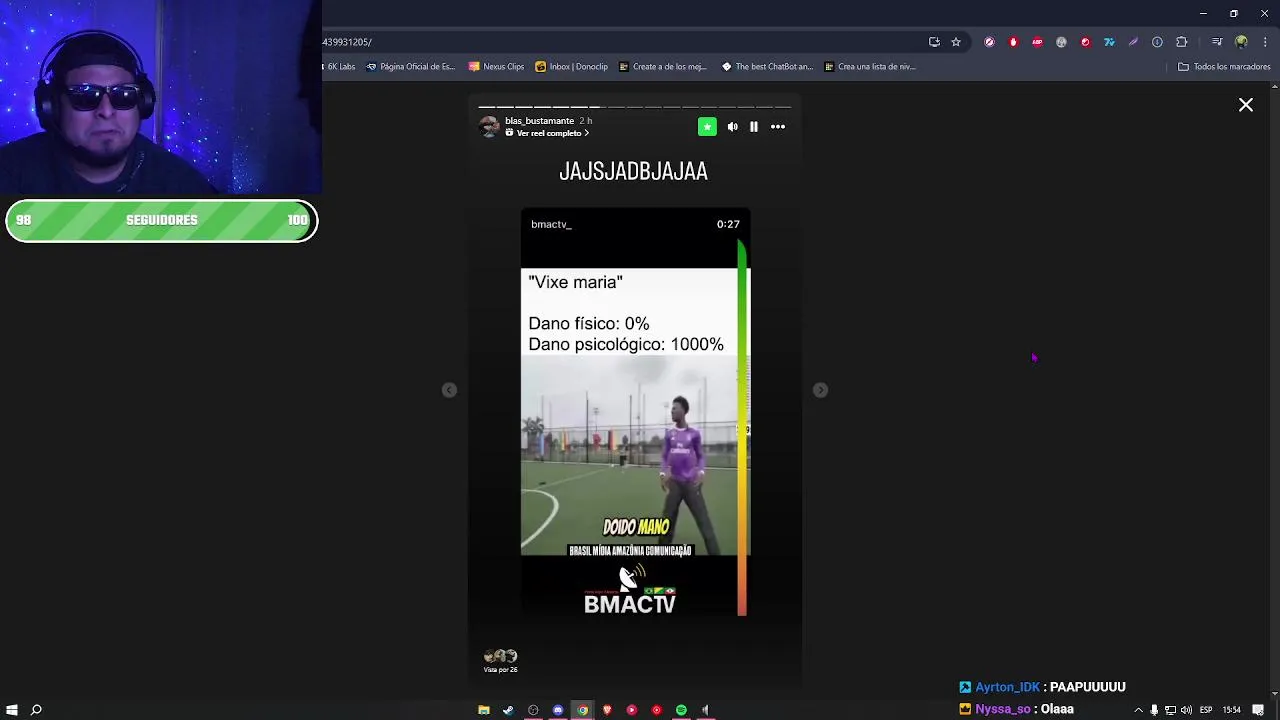Open the 'Create a de los mej...' bookmark

click(662, 67)
